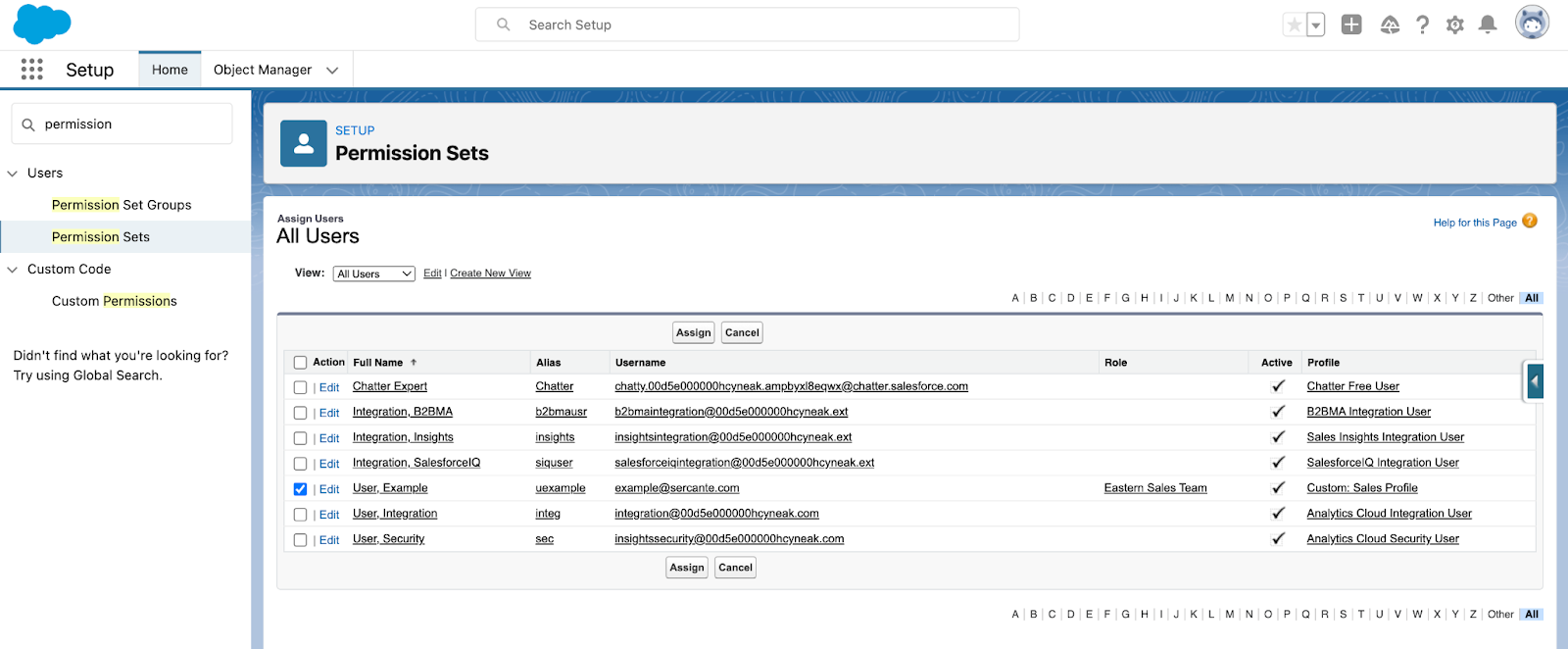
Task: Click the Search Setup magnifier icon
Action: point(503,25)
